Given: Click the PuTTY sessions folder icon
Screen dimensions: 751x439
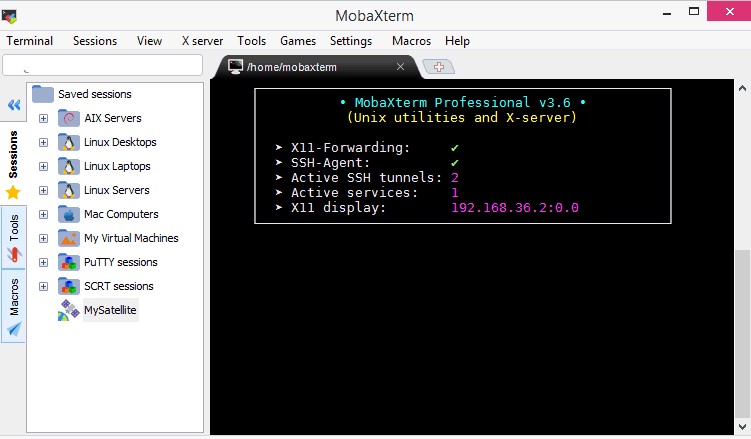Looking at the screenshot, I should [x=68, y=262].
